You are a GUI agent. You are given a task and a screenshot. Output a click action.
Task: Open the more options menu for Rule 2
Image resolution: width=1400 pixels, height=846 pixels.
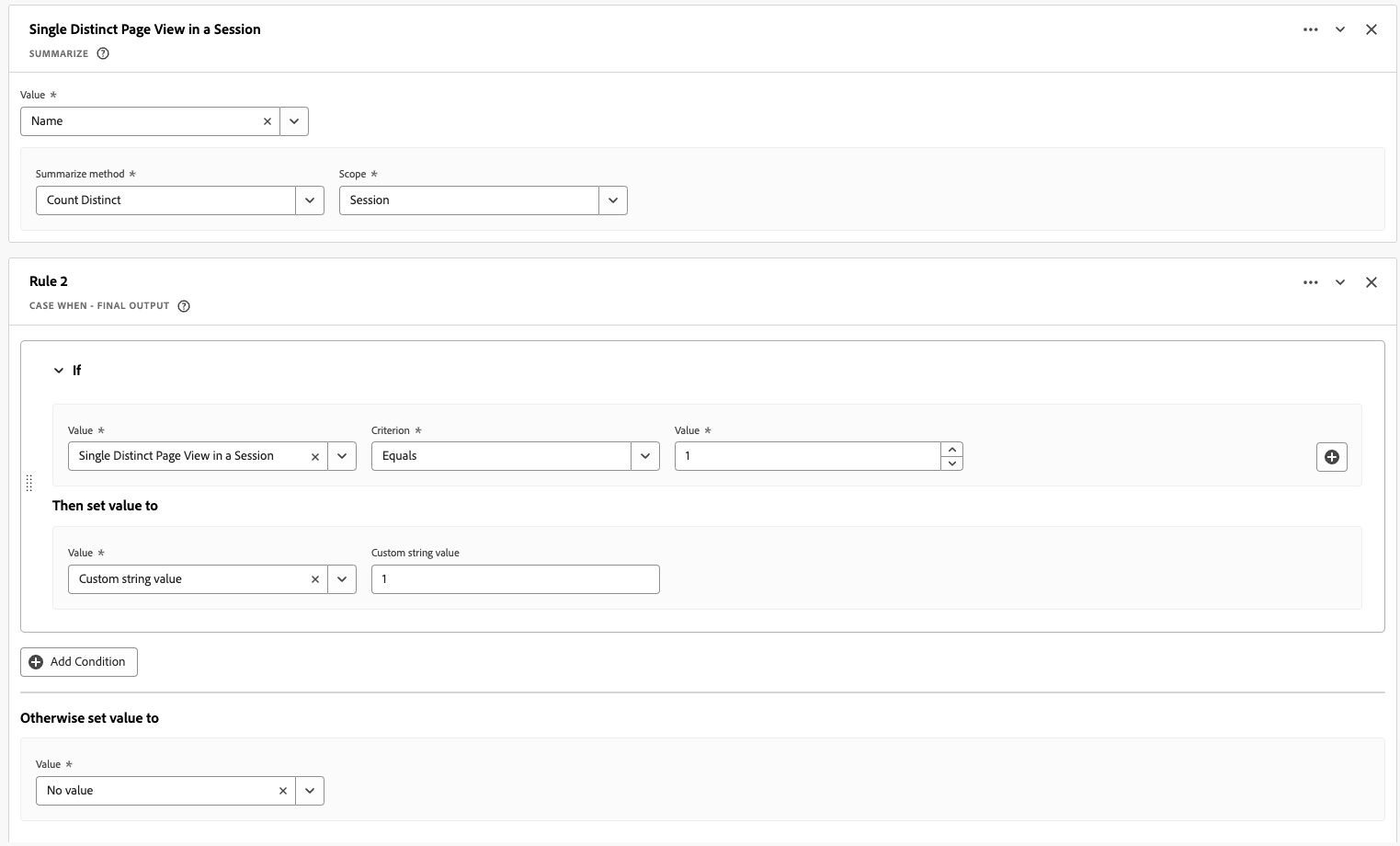click(x=1310, y=282)
